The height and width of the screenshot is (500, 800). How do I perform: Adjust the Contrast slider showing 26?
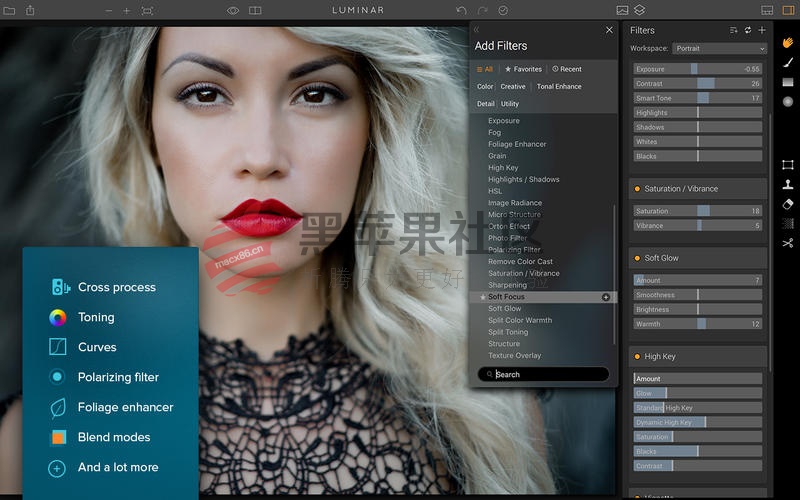point(697,83)
